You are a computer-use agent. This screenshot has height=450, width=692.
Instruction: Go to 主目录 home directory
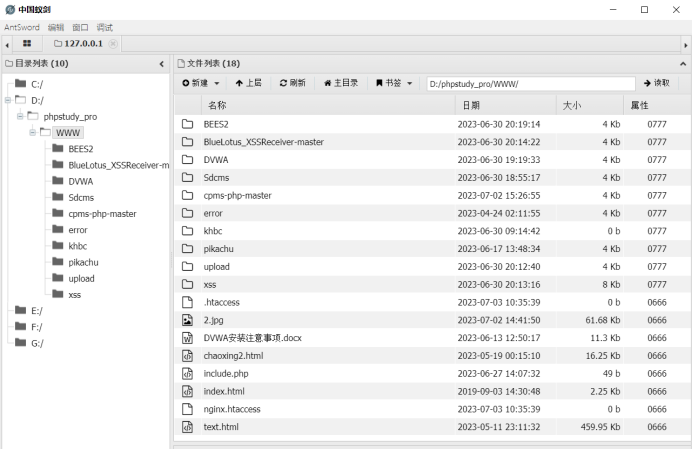click(341, 83)
